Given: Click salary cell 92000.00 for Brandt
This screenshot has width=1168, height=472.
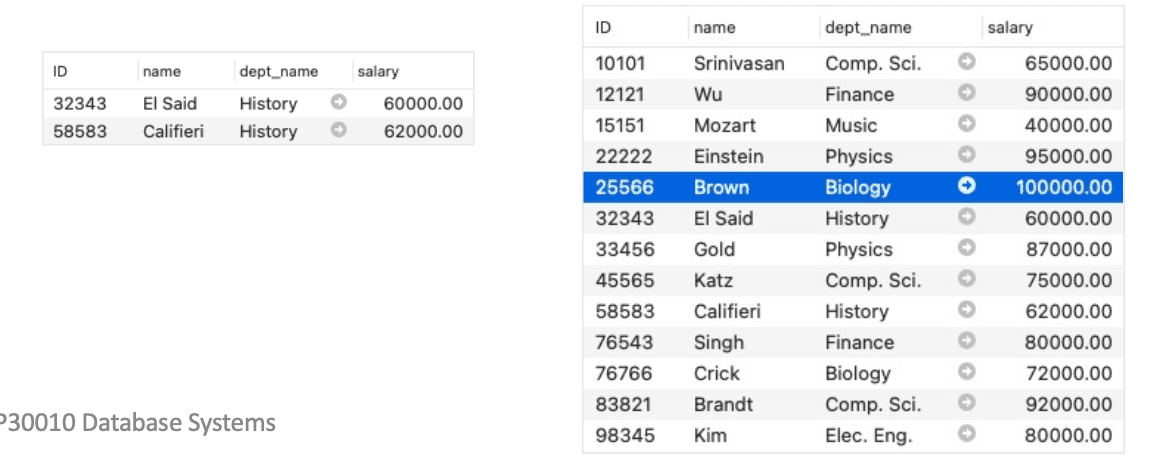Looking at the screenshot, I should tap(1068, 405).
